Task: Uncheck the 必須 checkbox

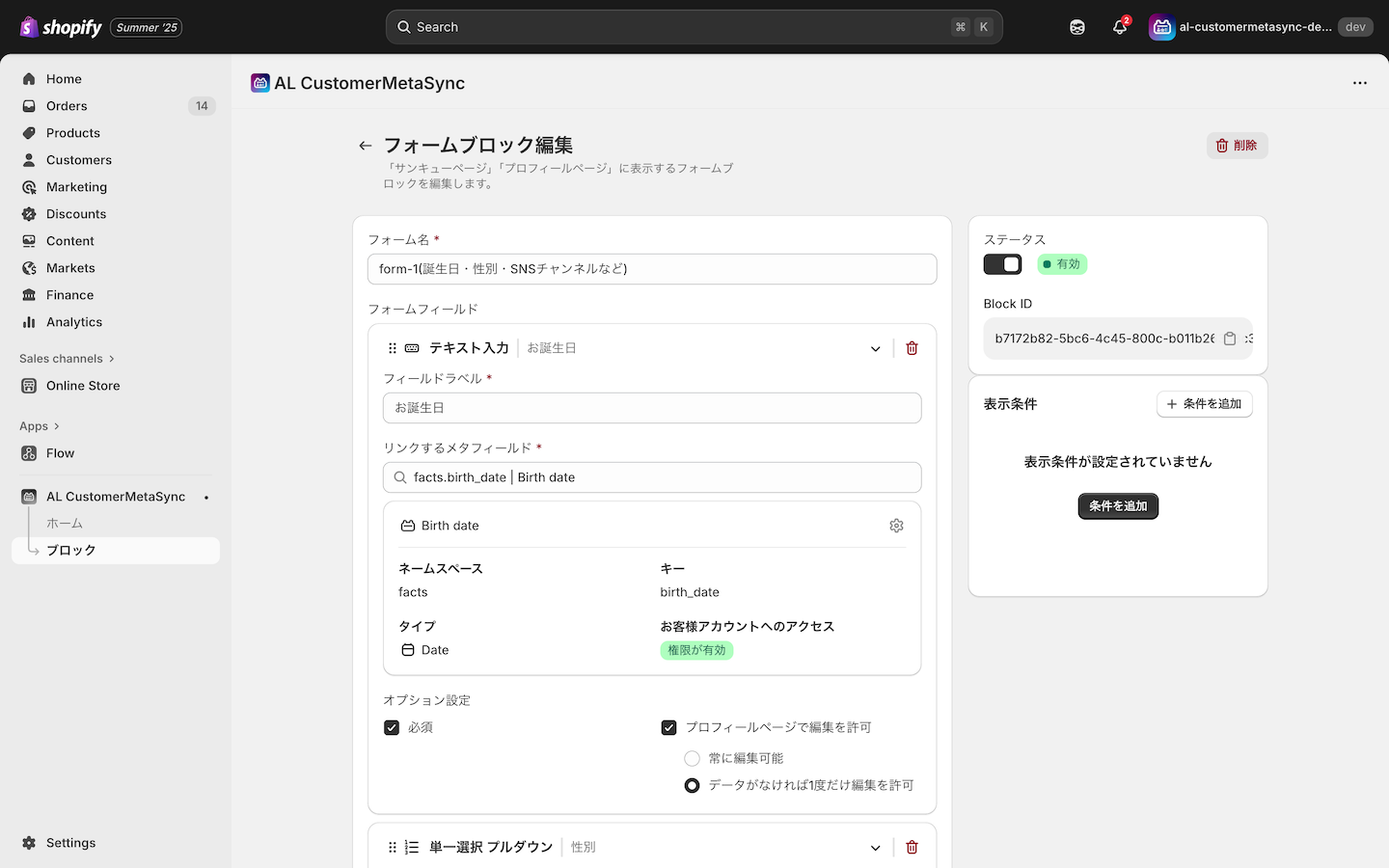Action: pos(392,727)
